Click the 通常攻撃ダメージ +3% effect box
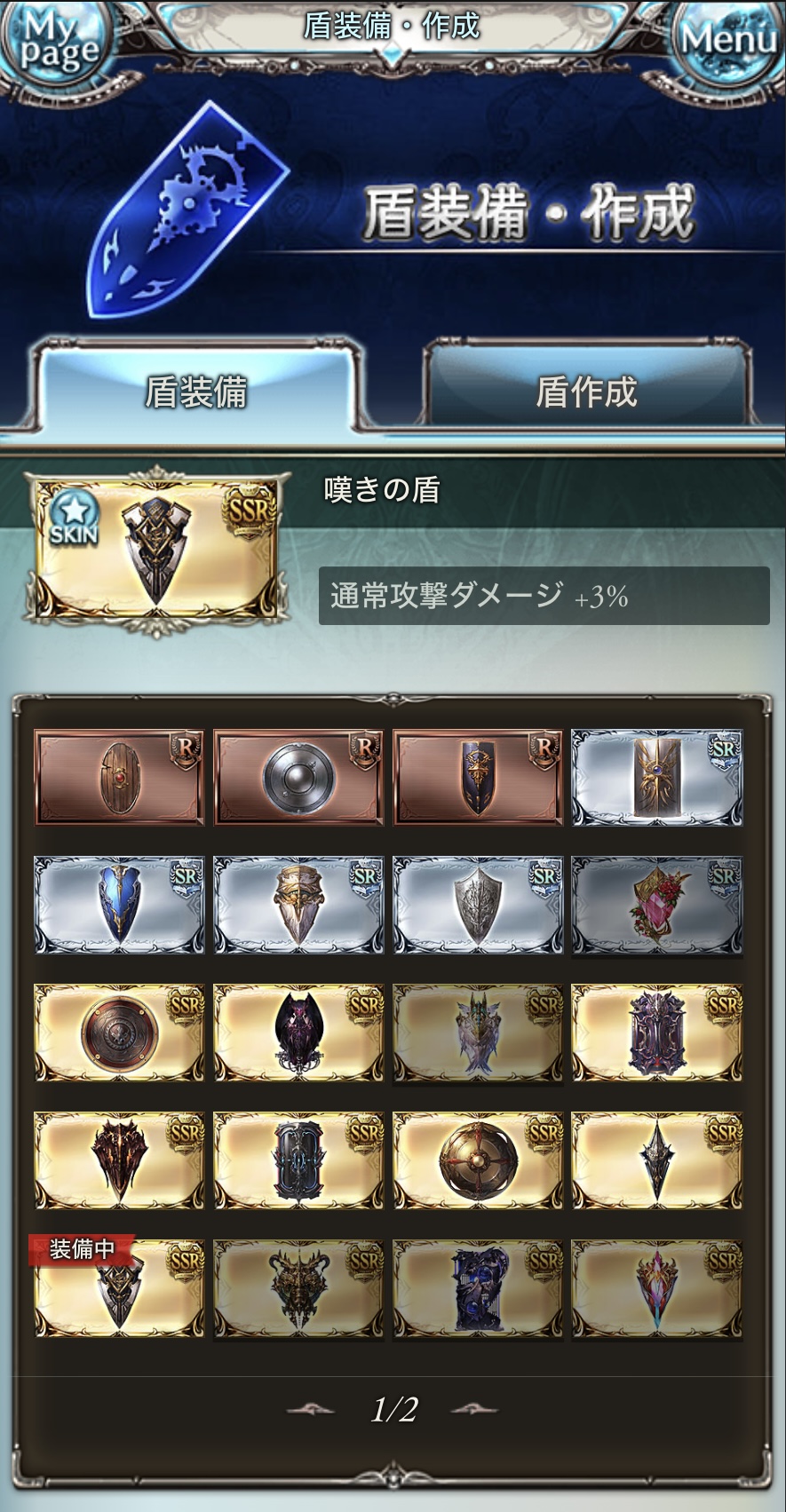 tap(544, 596)
